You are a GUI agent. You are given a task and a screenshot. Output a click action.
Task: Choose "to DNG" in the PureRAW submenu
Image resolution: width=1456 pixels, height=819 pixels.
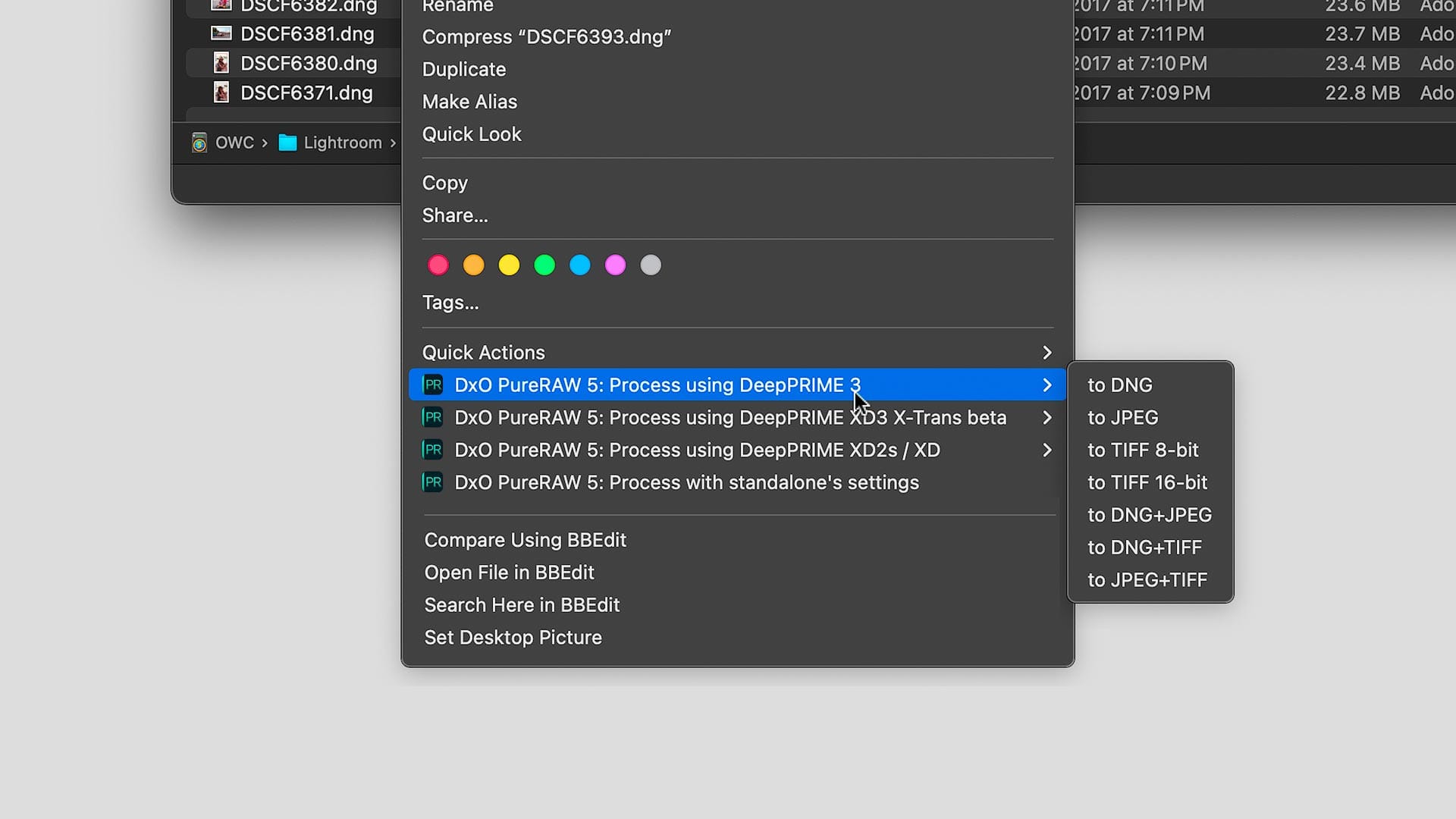coord(1120,384)
